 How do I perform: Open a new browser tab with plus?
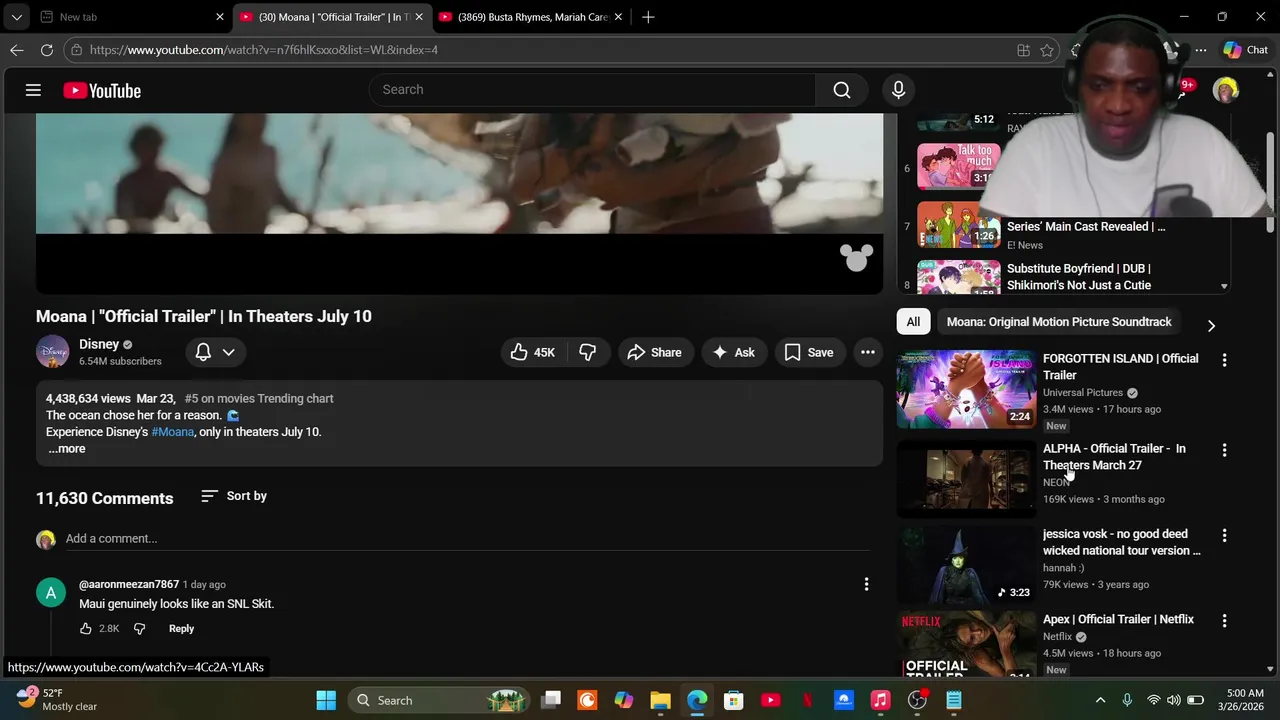648,17
